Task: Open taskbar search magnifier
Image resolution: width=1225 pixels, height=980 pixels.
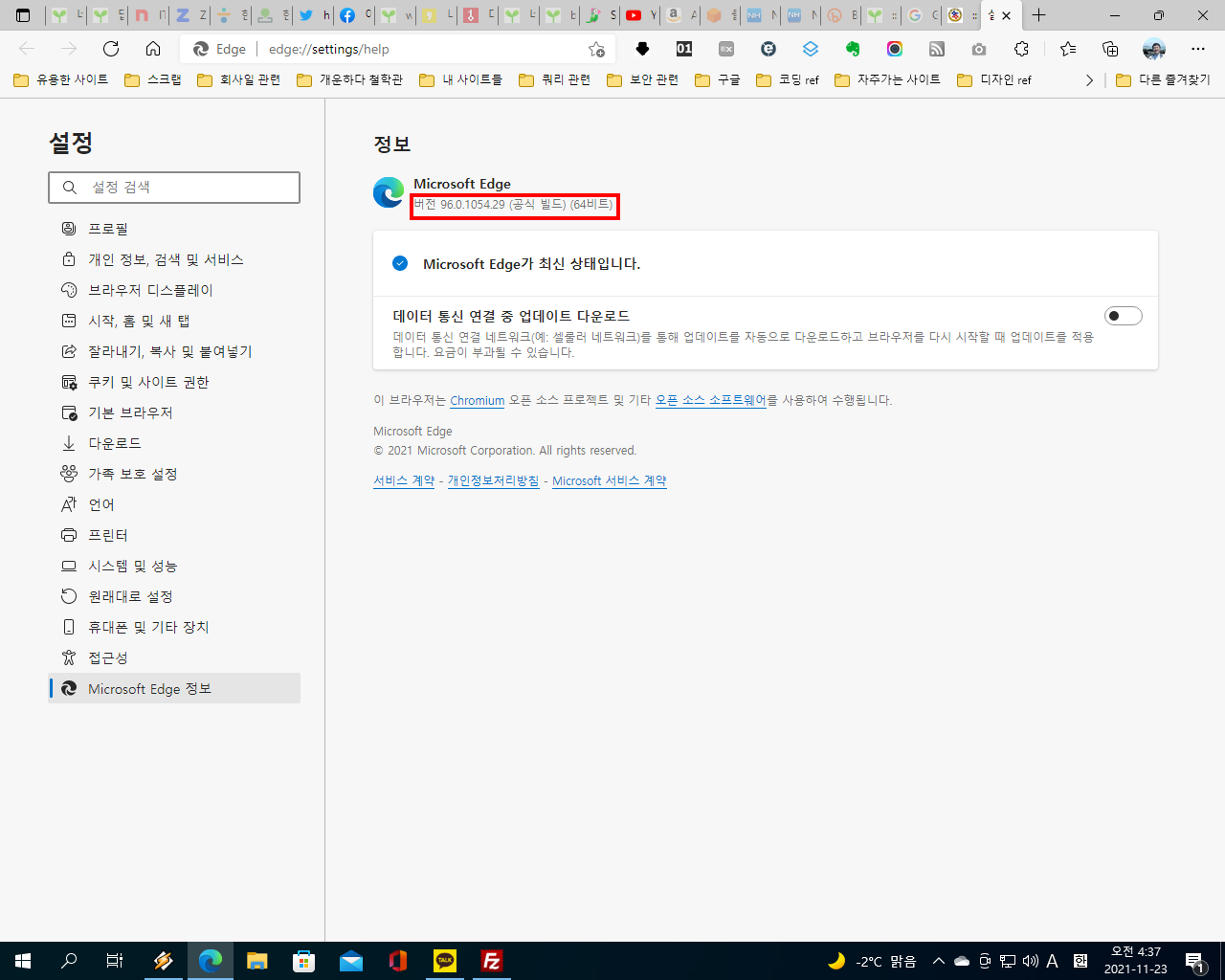Action: point(69,961)
